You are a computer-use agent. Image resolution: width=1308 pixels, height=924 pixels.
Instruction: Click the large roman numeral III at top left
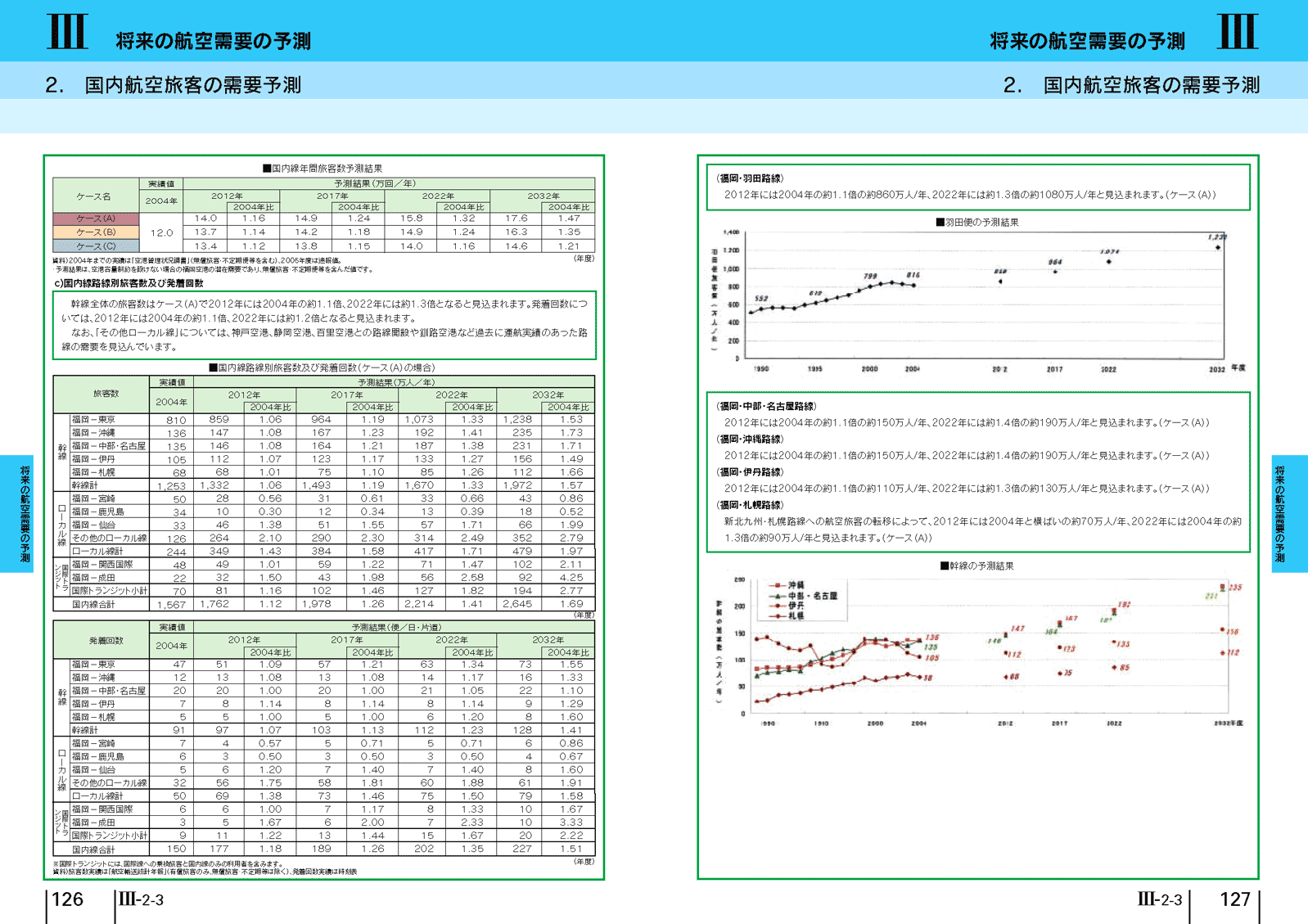pos(67,32)
